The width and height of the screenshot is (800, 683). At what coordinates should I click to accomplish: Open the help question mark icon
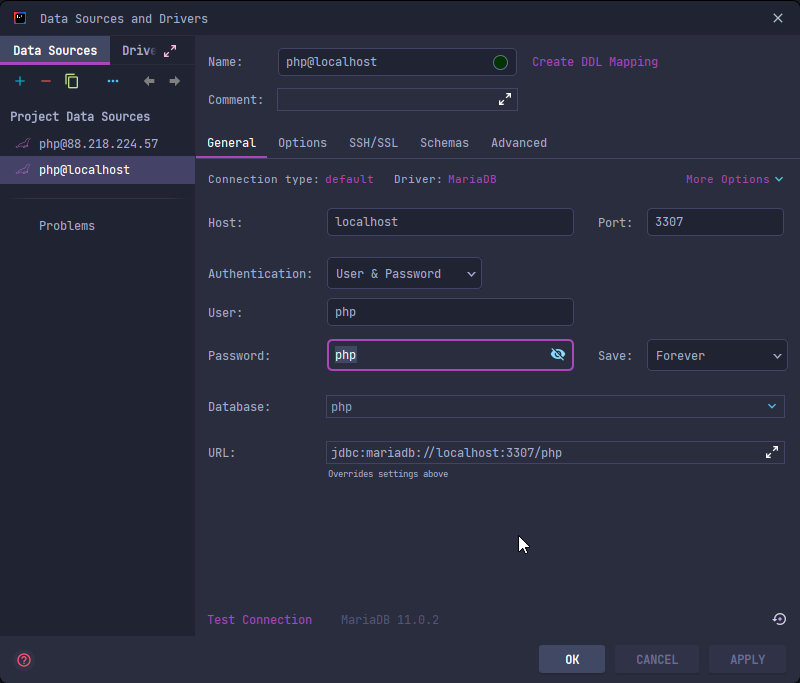click(24, 660)
